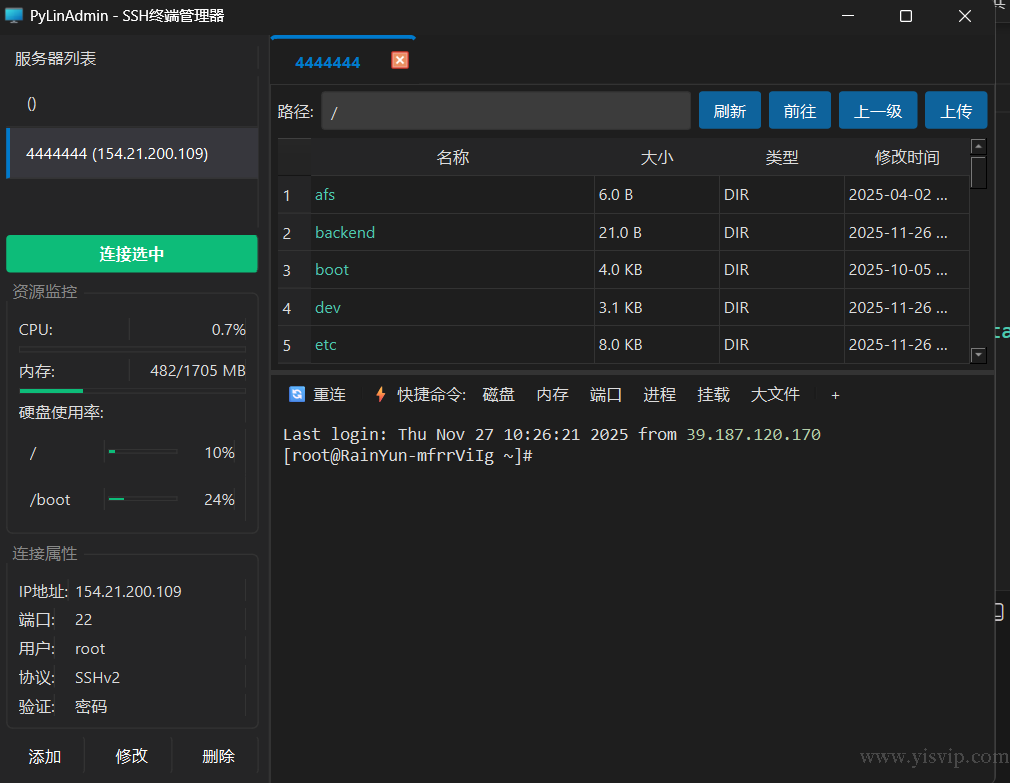The image size is (1010, 783).
Task: Click inside the path input field
Action: tap(505, 110)
